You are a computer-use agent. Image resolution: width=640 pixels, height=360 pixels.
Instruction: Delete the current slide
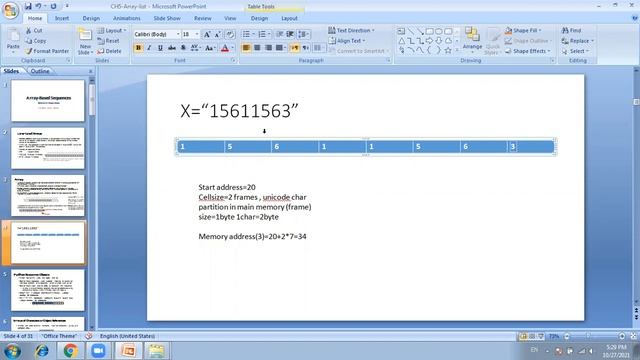point(109,51)
